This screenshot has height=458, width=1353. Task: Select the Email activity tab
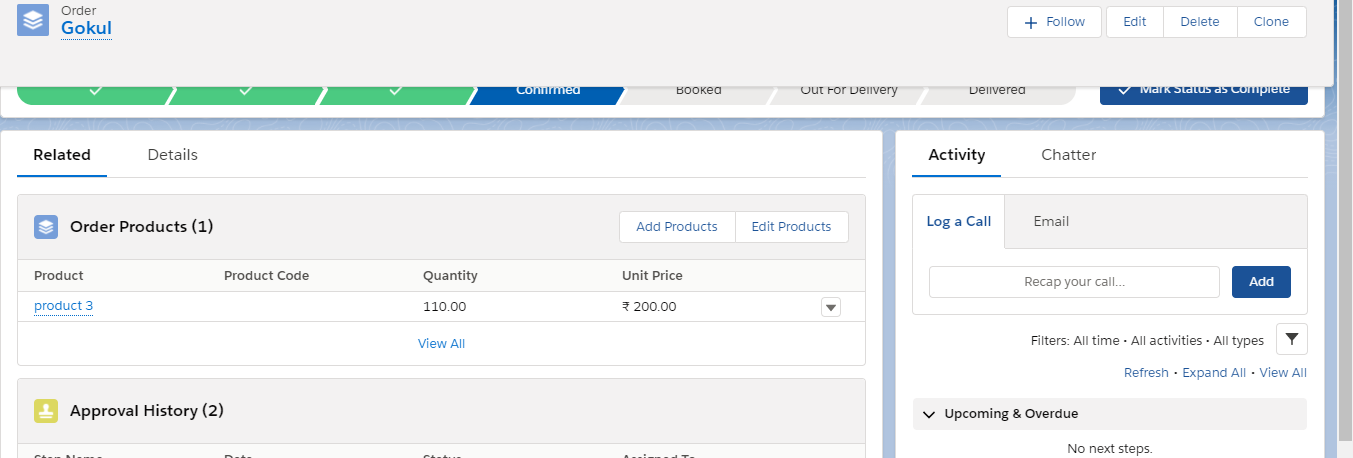[1051, 222]
